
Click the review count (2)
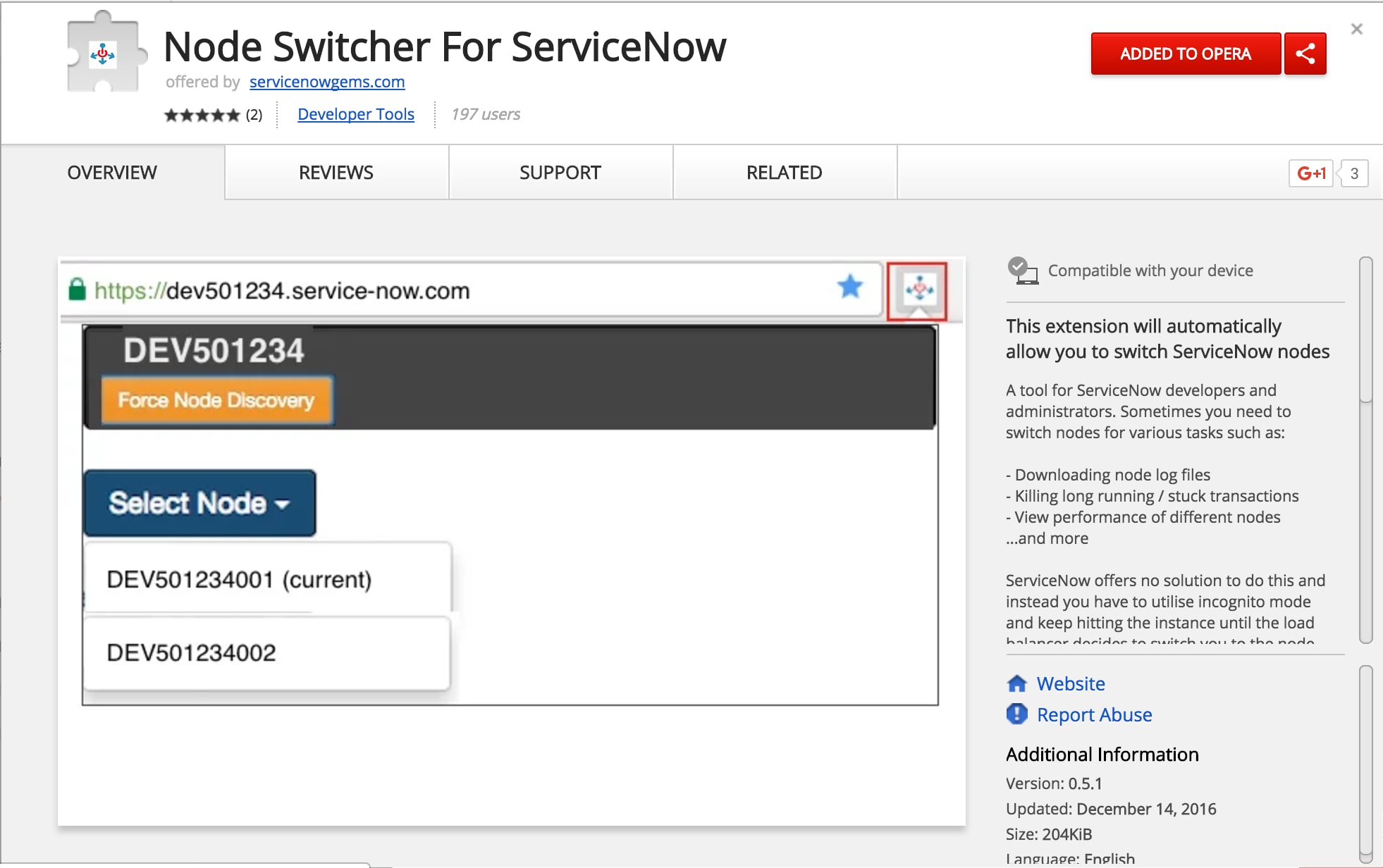point(254,115)
